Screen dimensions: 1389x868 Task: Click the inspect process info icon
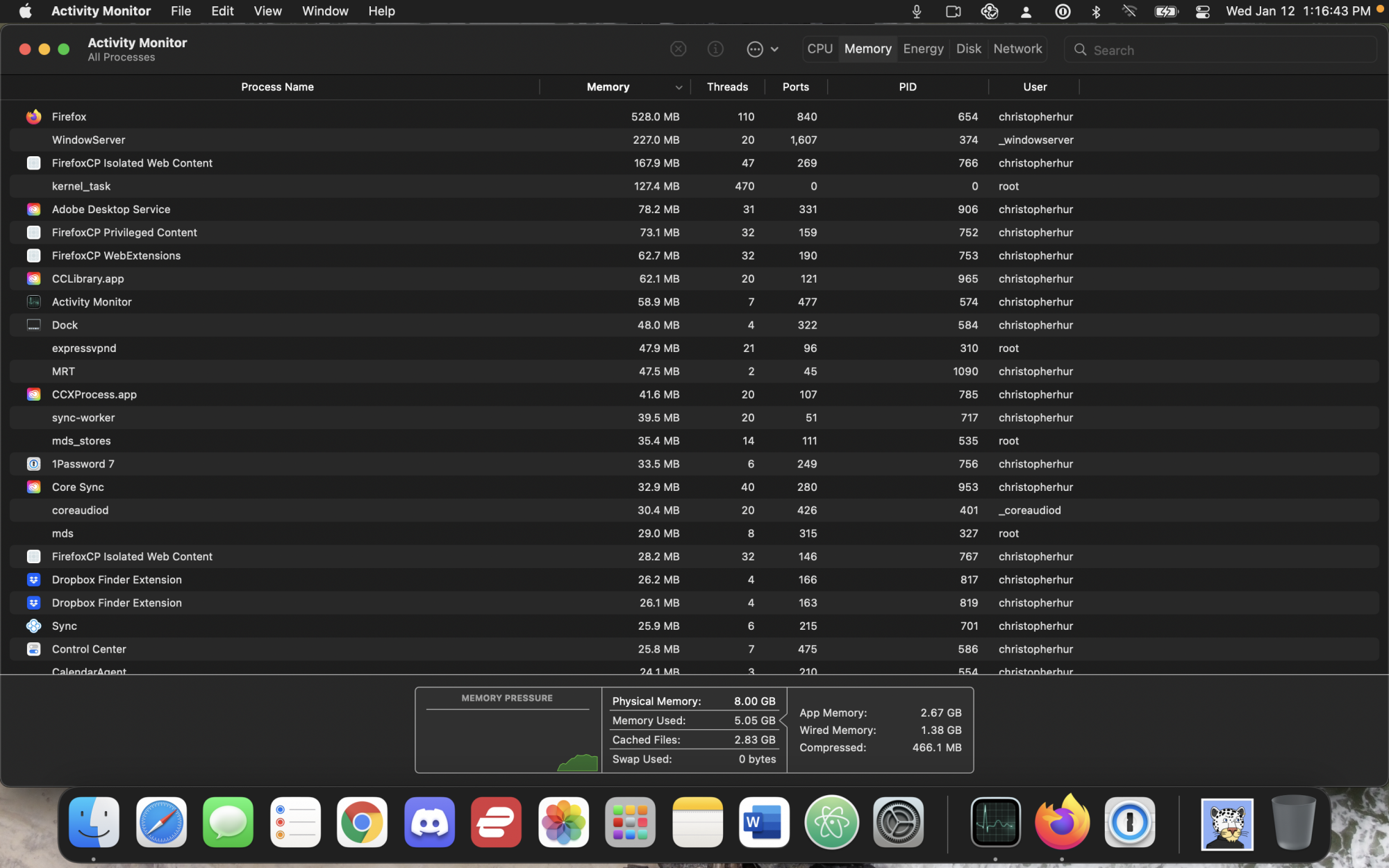[715, 49]
